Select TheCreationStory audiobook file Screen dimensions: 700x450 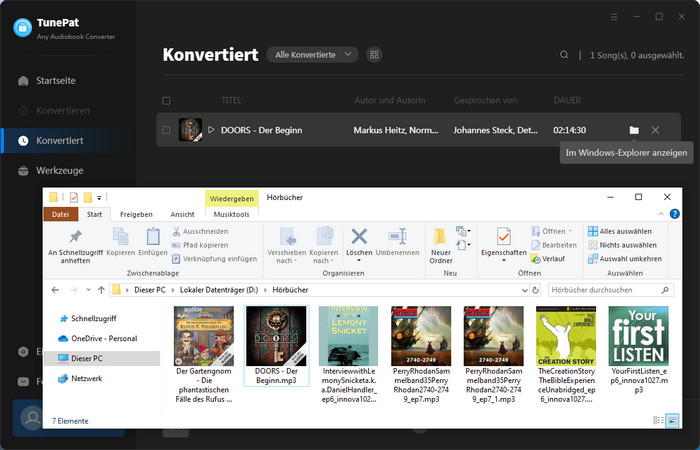pyautogui.click(x=566, y=355)
